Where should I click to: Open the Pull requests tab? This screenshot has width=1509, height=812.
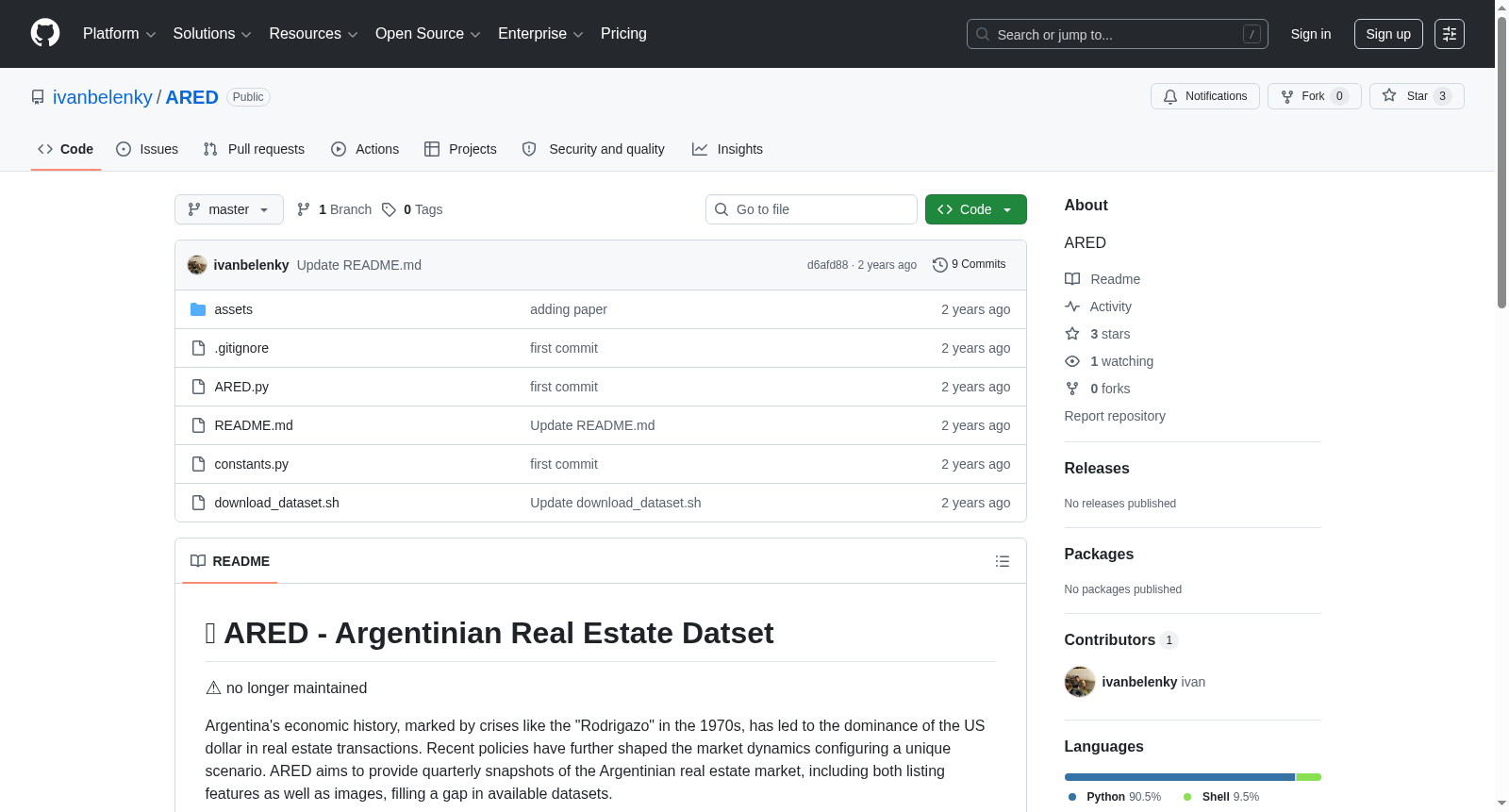(x=254, y=149)
